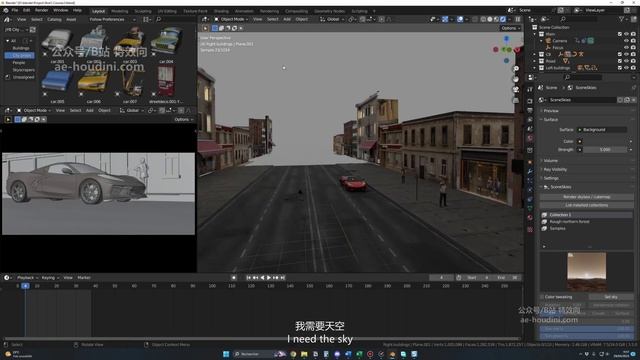Switch to the Modeling workspace tab

[120, 11]
